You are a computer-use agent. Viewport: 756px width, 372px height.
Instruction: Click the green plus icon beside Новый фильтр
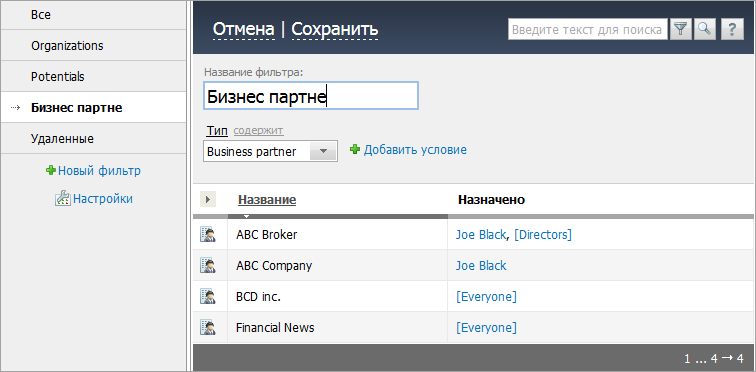click(51, 170)
